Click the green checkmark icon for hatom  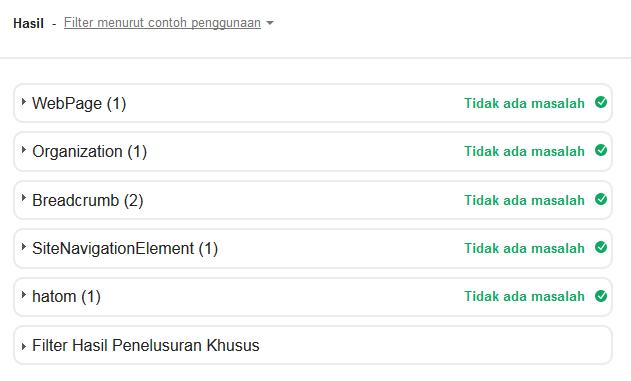601,296
